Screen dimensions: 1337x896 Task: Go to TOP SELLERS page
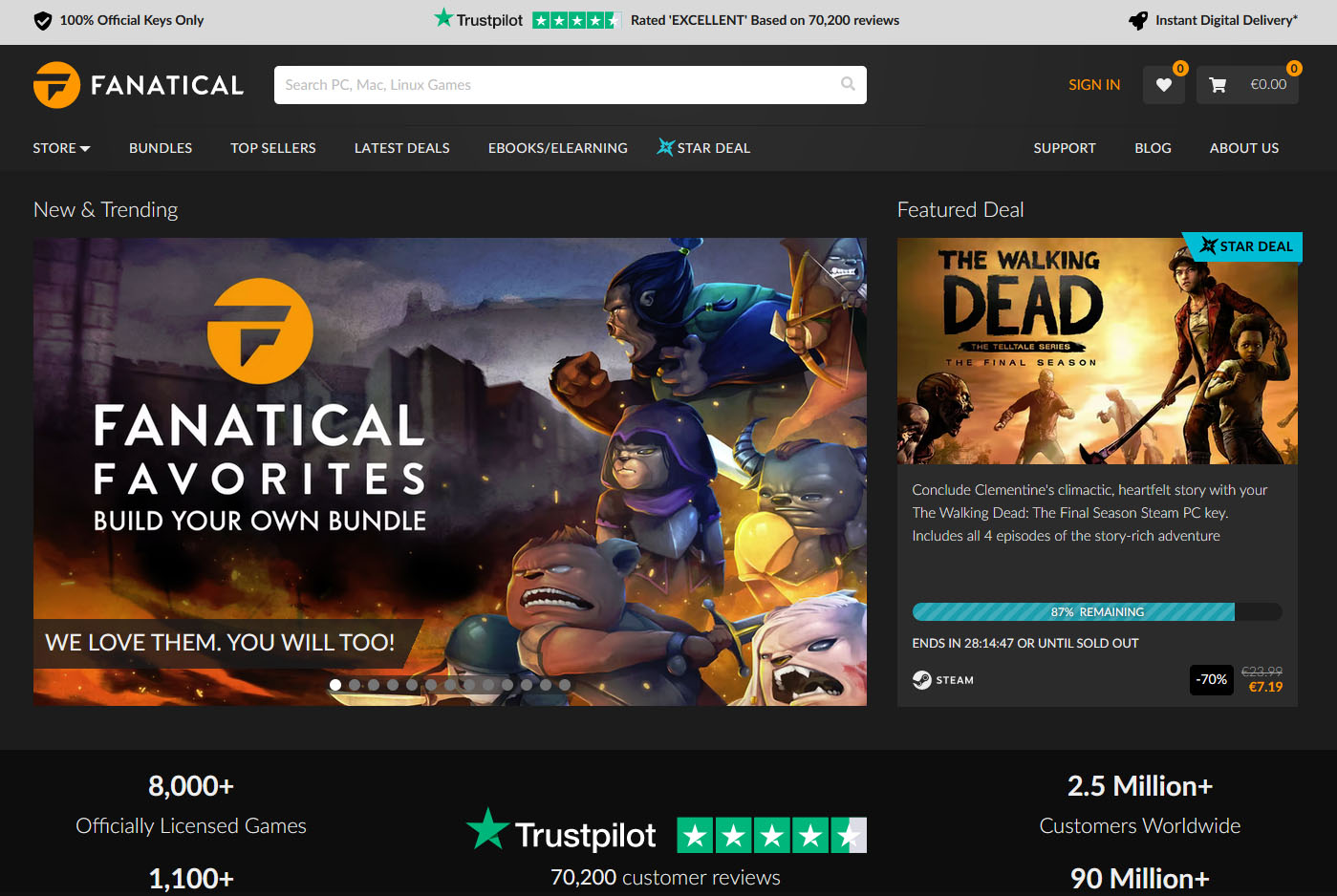(273, 148)
